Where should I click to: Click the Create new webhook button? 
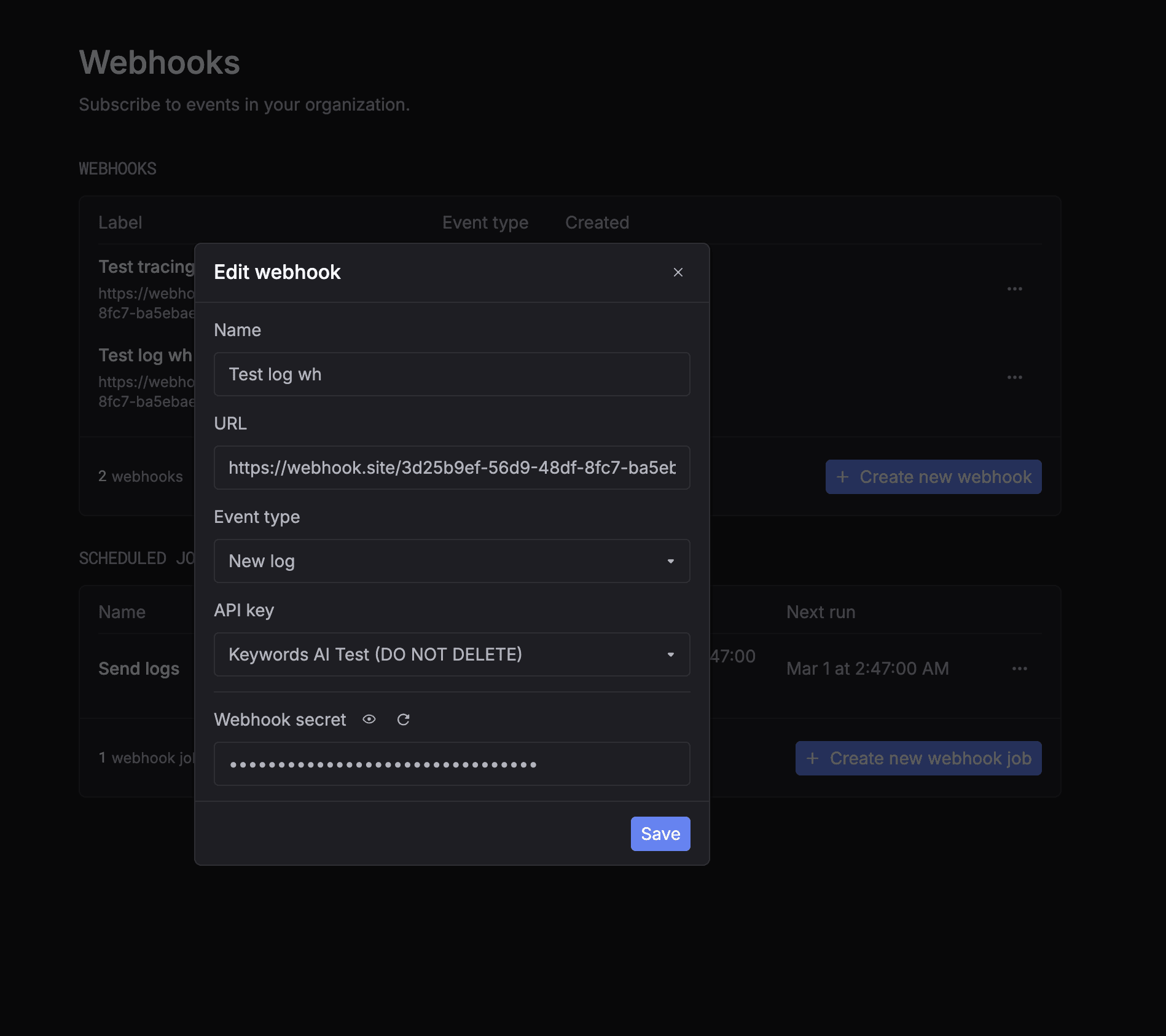(933, 477)
